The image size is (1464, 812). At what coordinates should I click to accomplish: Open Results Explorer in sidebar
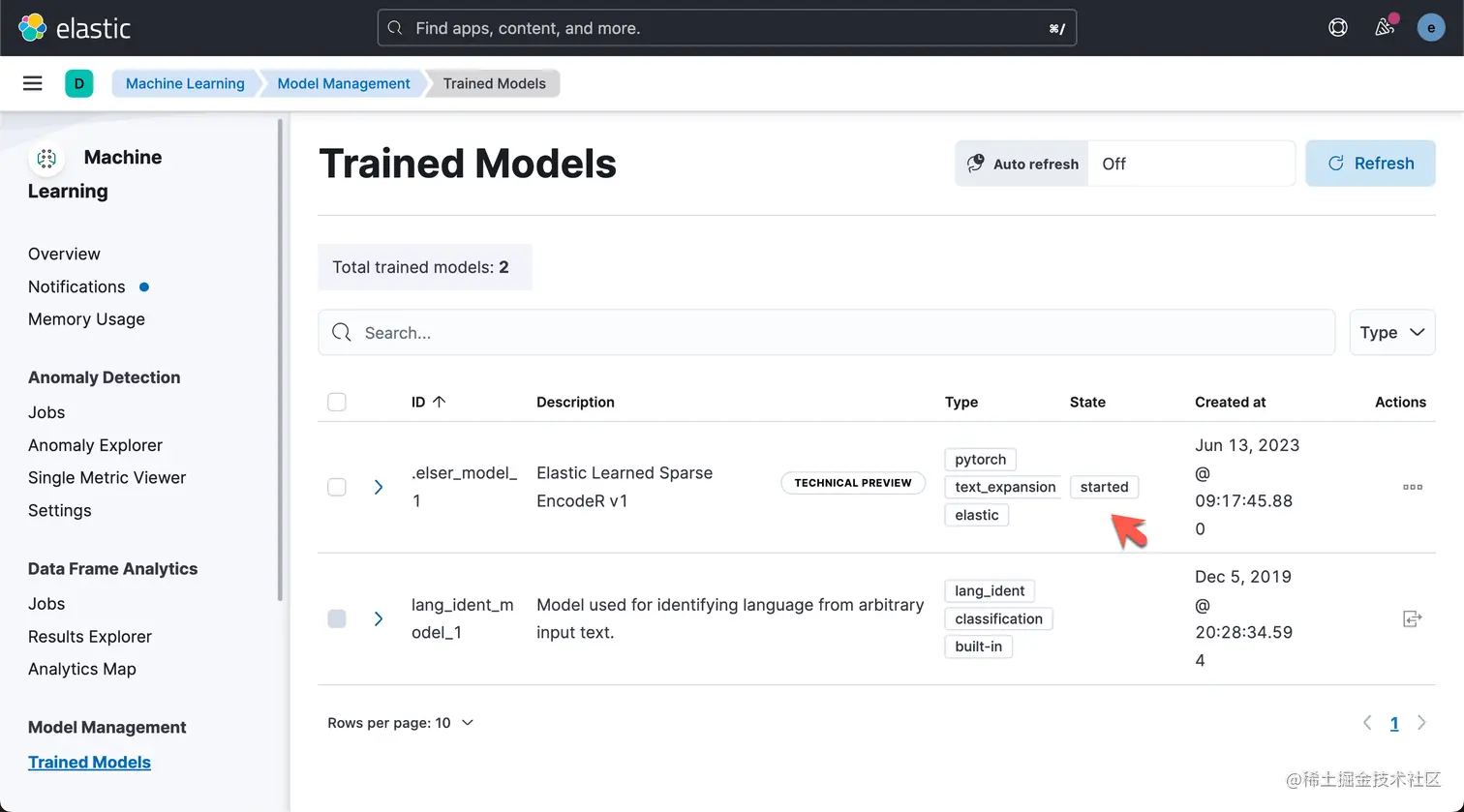coord(90,637)
